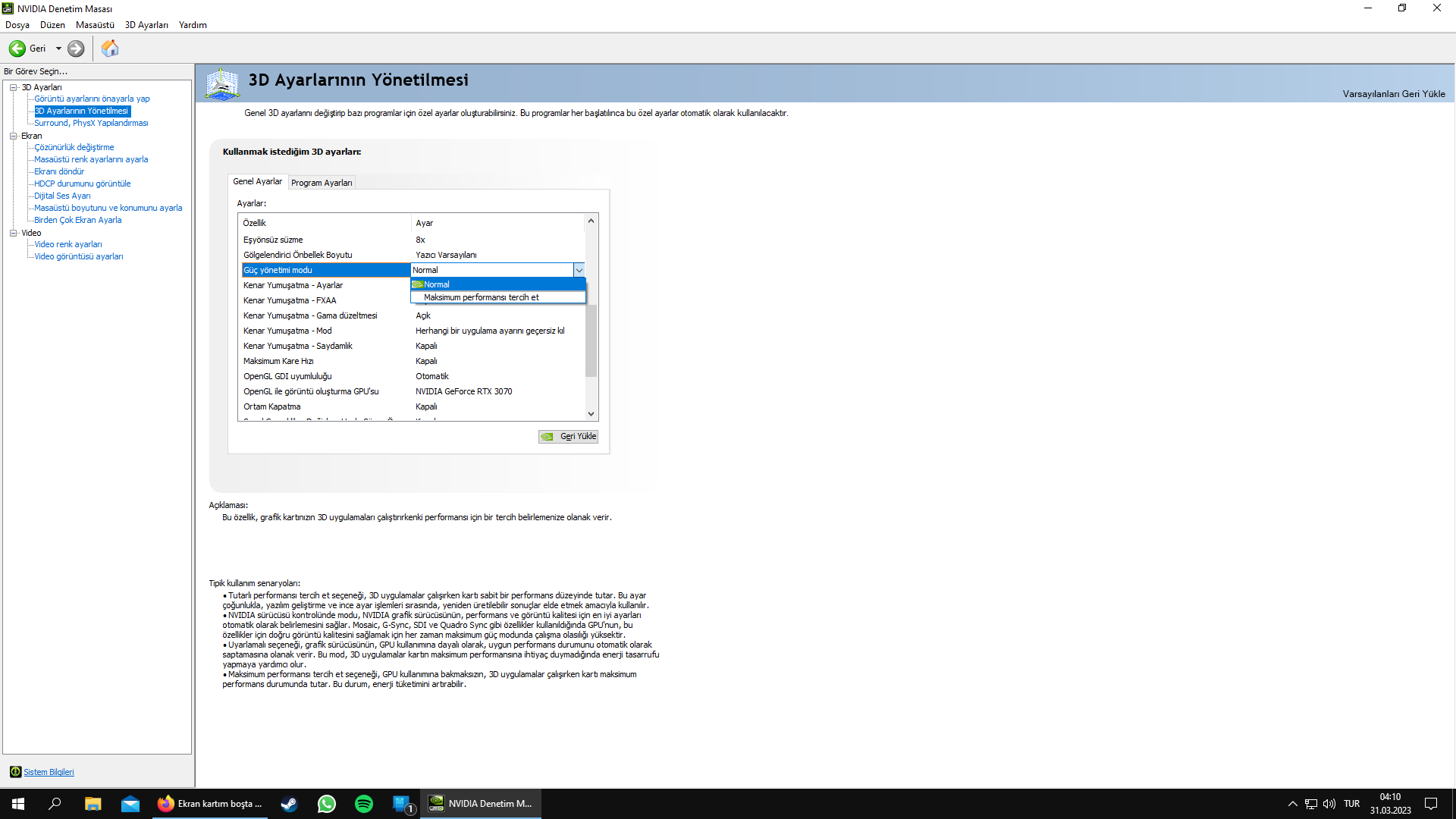Viewport: 1456px width, 819px height.
Task: Collapse the Video tree node
Action: coord(13,233)
